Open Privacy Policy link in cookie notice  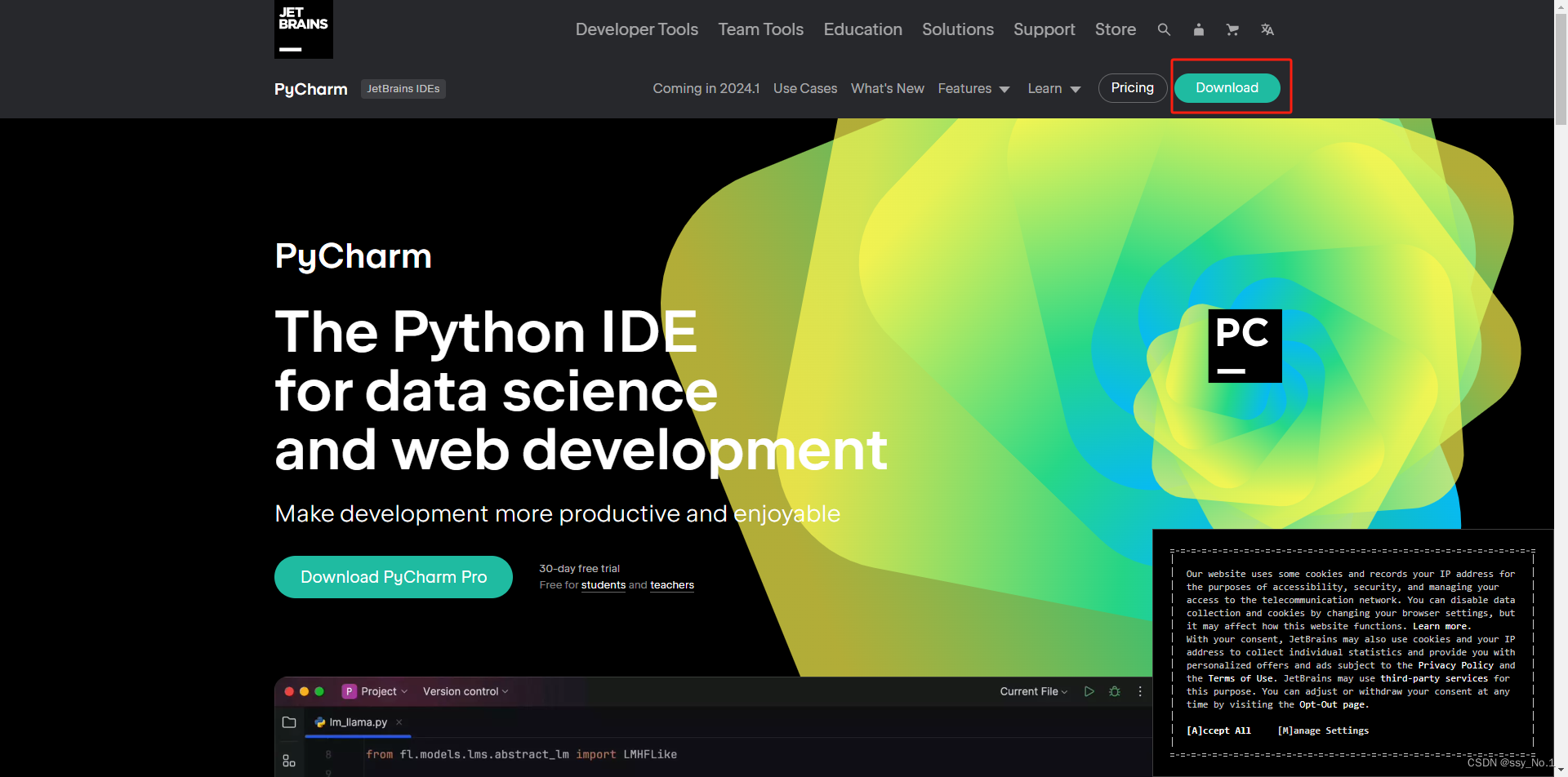[x=1455, y=665]
